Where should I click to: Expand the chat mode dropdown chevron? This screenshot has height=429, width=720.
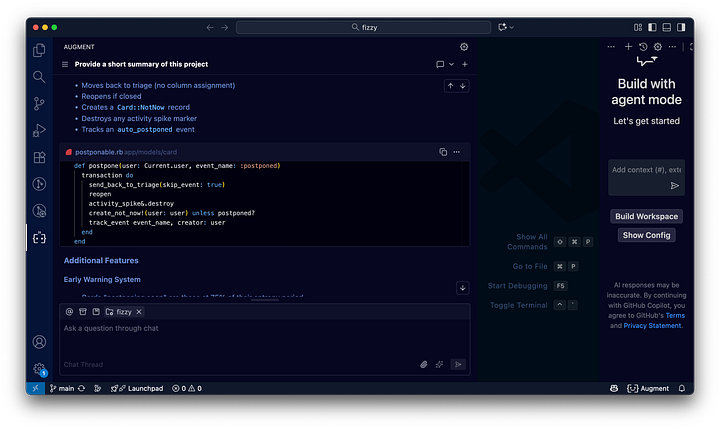451,64
